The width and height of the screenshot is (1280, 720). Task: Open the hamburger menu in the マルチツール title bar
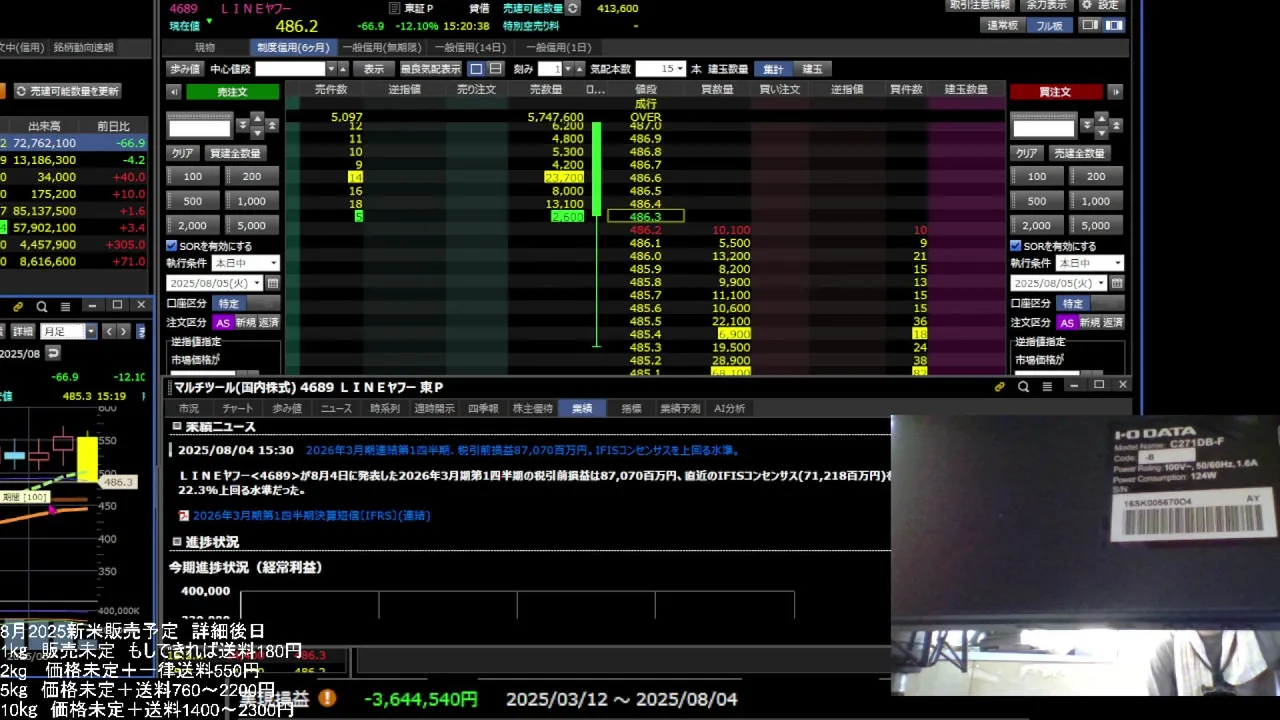point(1047,386)
